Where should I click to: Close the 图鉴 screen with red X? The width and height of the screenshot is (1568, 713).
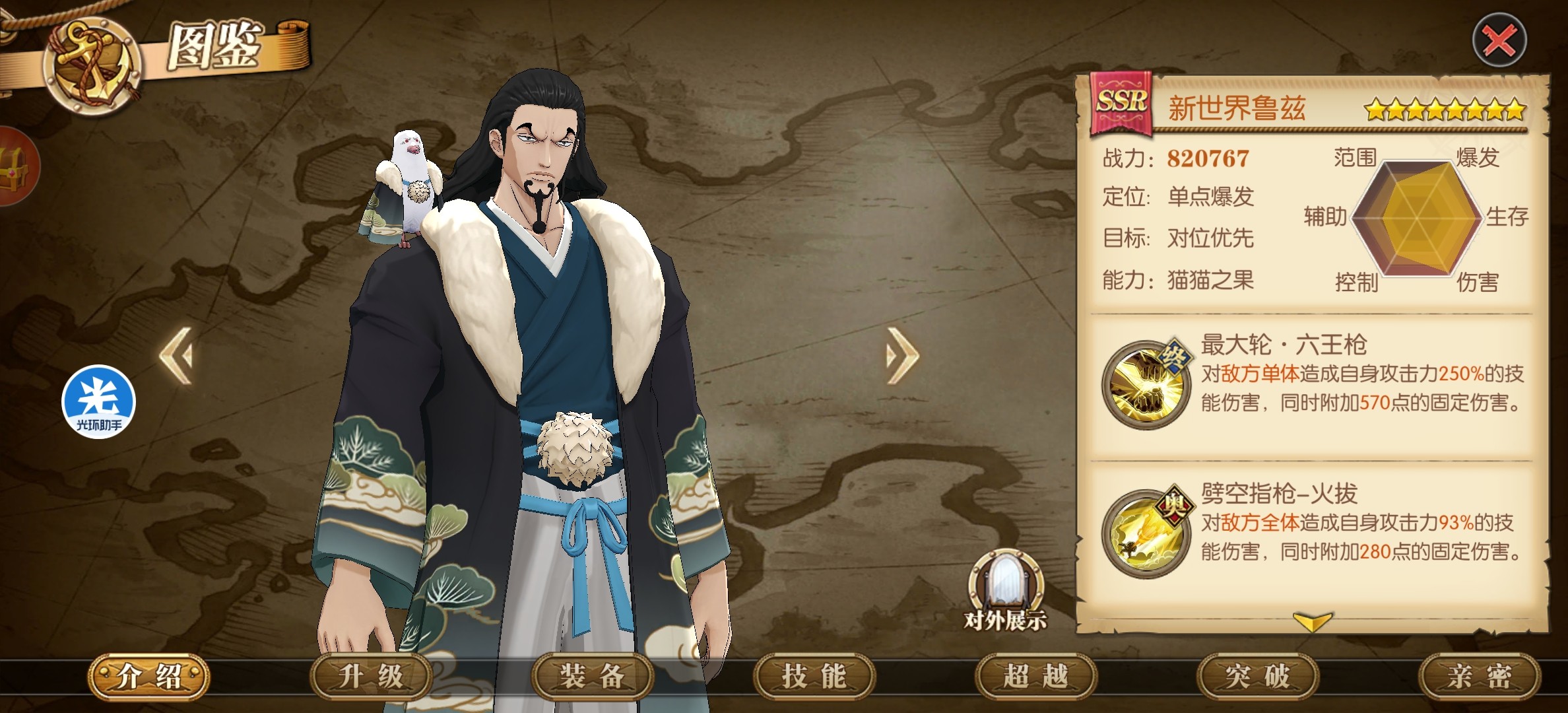click(1499, 40)
